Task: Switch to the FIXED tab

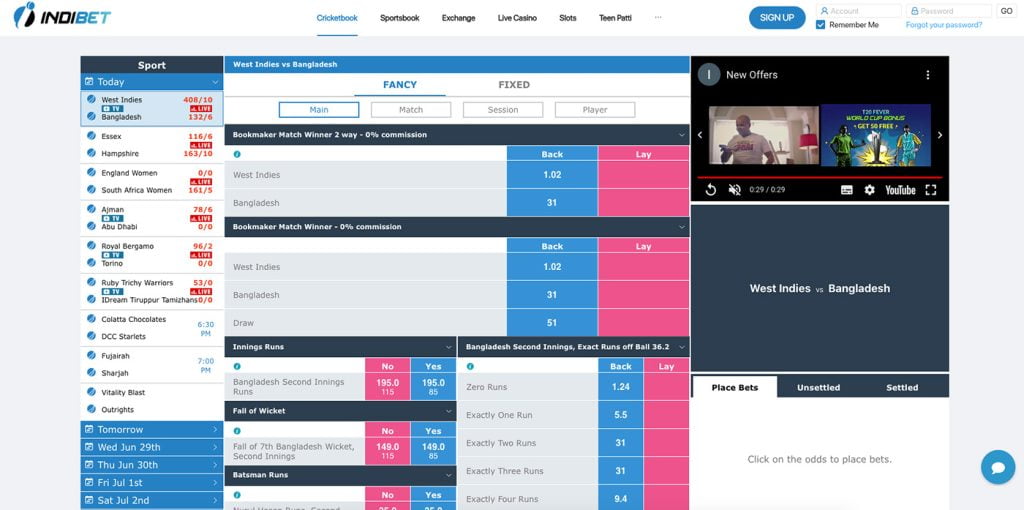Action: [514, 85]
